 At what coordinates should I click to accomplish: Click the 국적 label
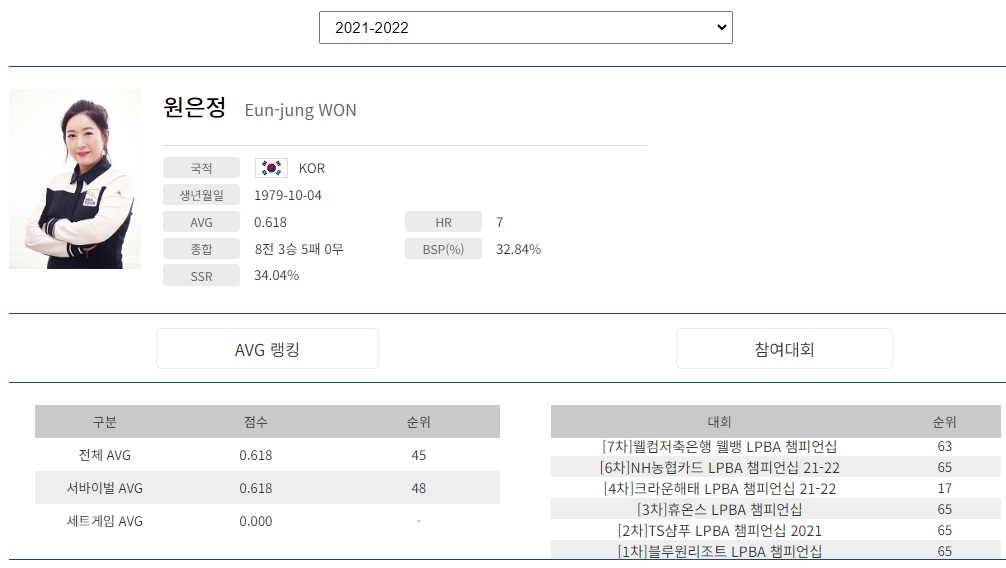tap(201, 168)
